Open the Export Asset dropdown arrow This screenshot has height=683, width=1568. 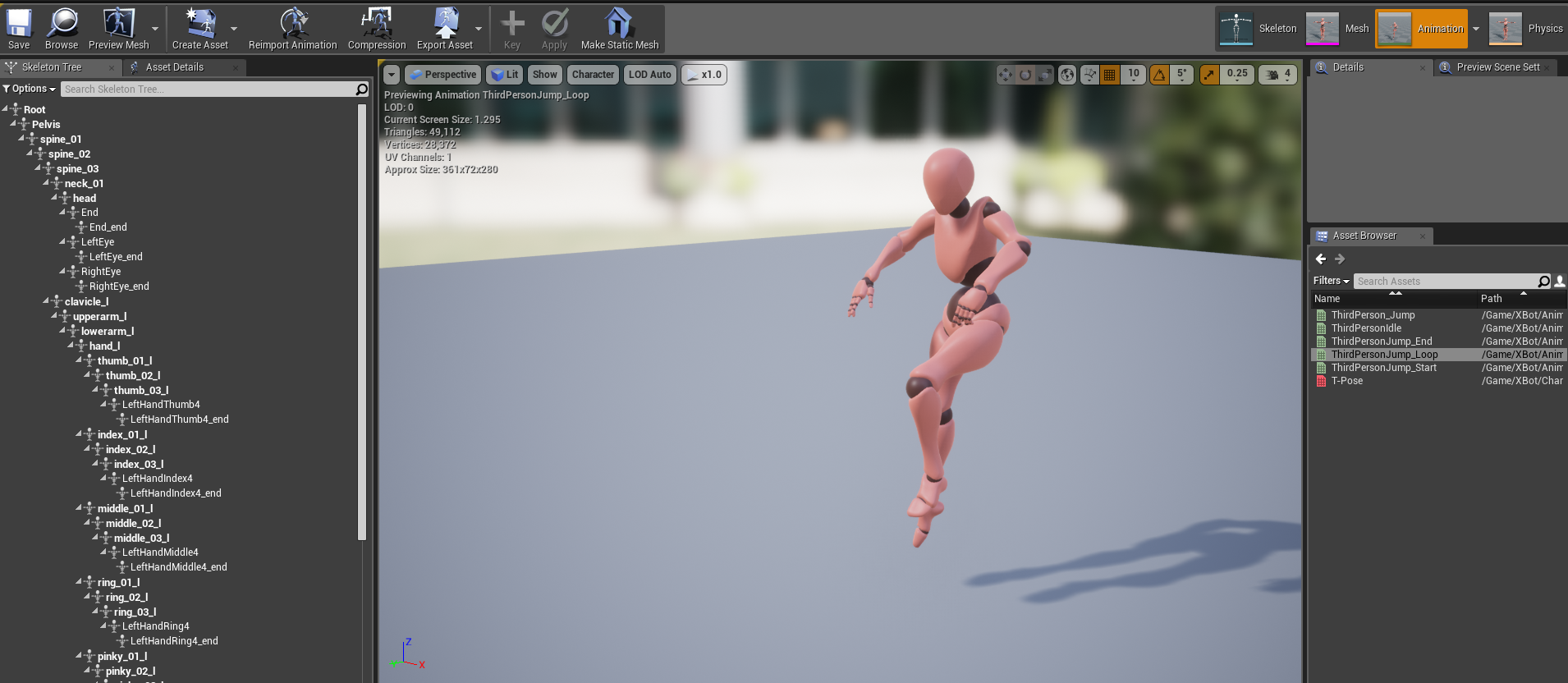point(479,29)
